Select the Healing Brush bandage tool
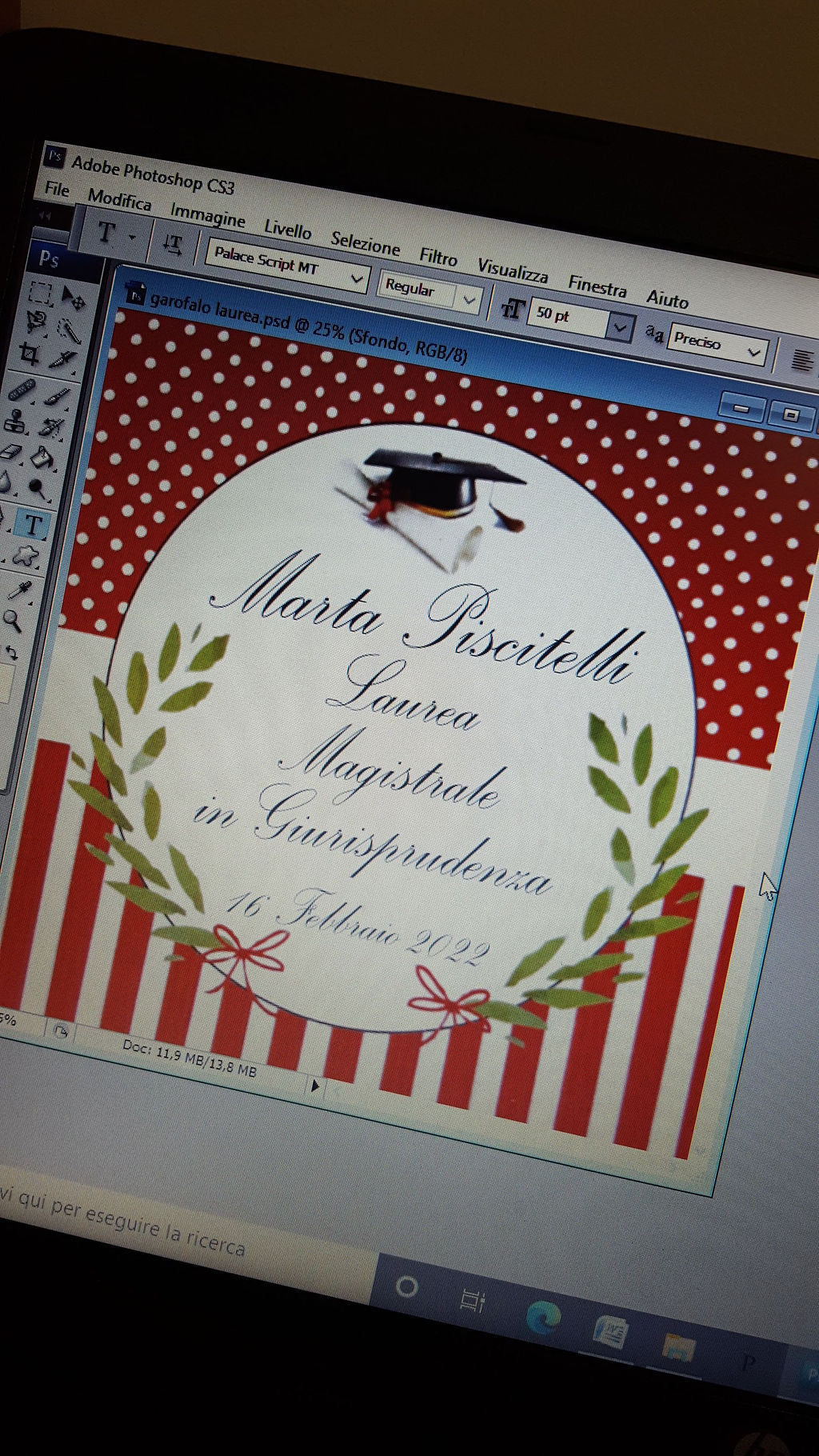 pyautogui.click(x=21, y=390)
